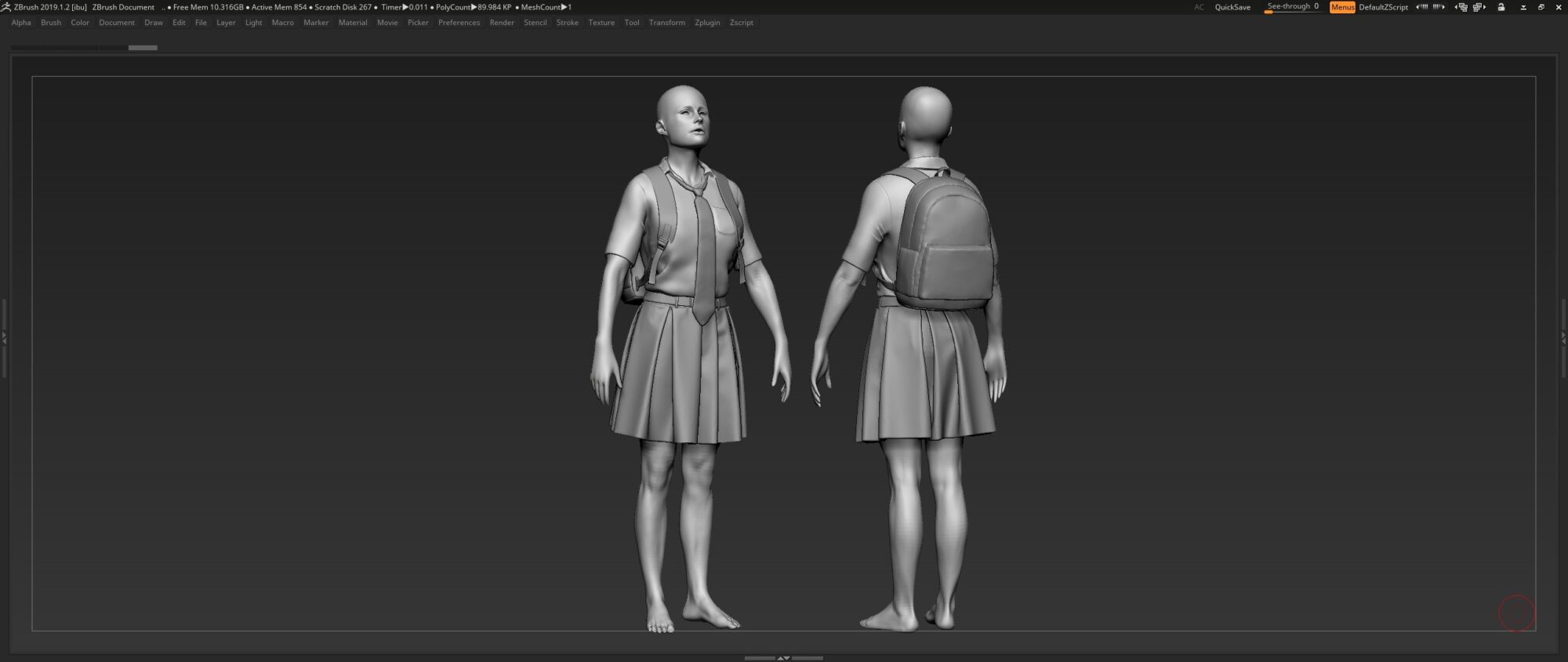Click the DefaultZScript button
Image resolution: width=1568 pixels, height=662 pixels.
click(1383, 7)
